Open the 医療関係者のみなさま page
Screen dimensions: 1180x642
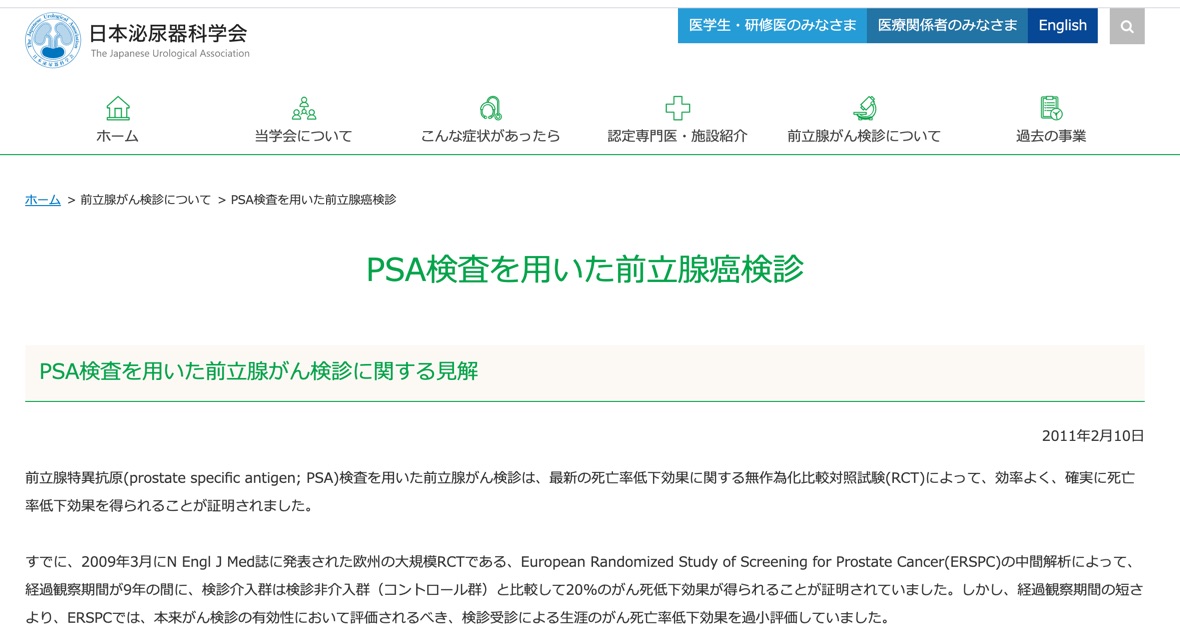point(946,25)
